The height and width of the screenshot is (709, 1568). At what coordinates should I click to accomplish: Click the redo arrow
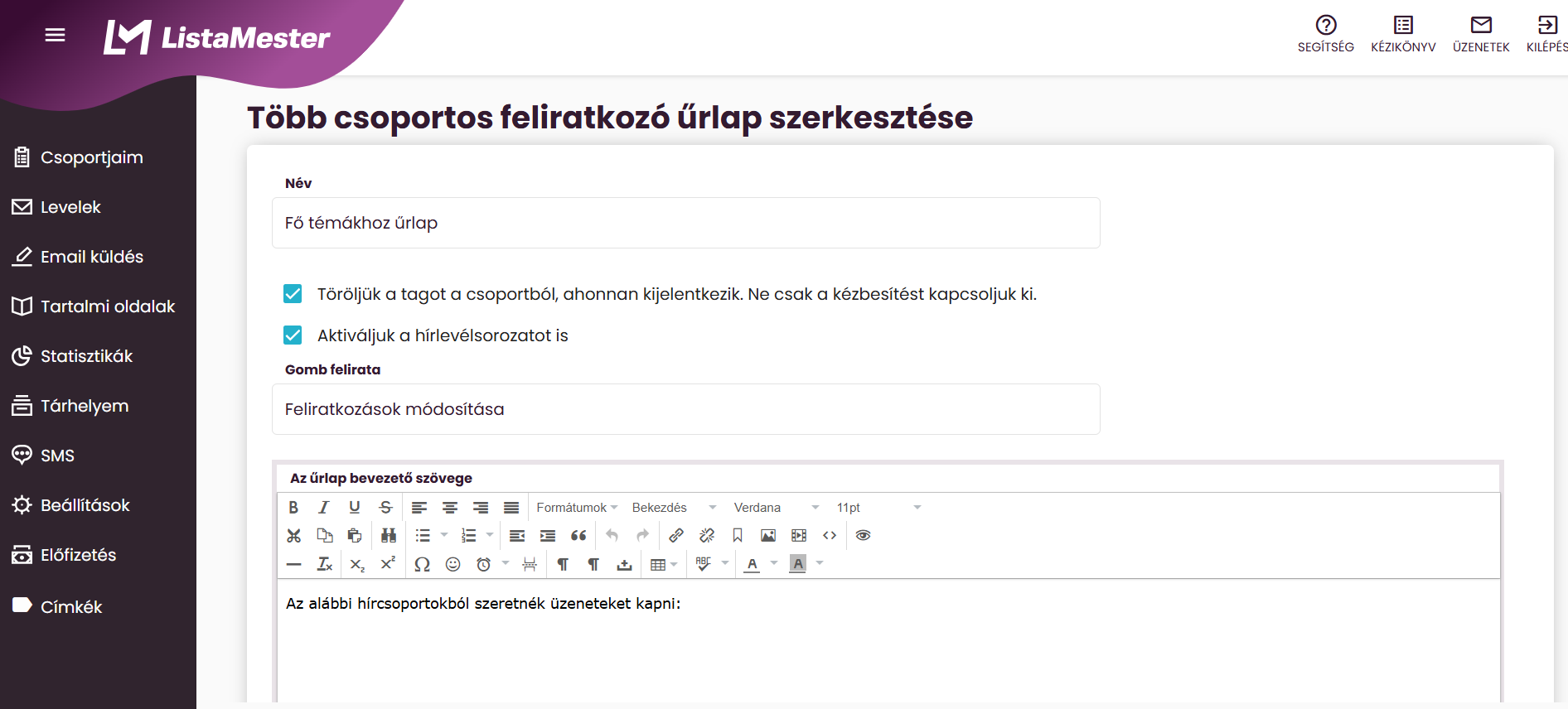coord(642,536)
